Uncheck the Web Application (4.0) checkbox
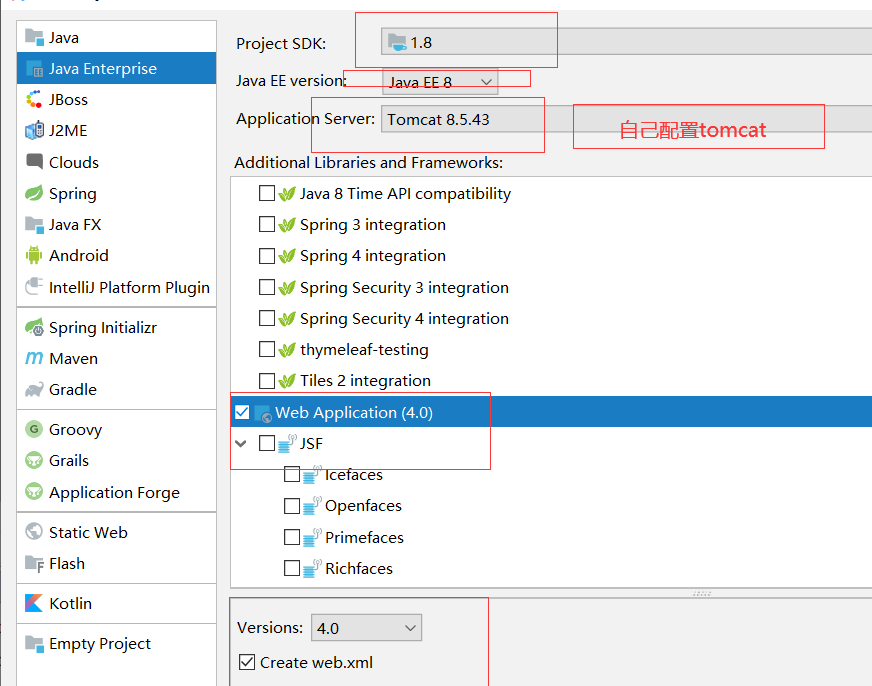Image resolution: width=872 pixels, height=686 pixels. coord(242,412)
